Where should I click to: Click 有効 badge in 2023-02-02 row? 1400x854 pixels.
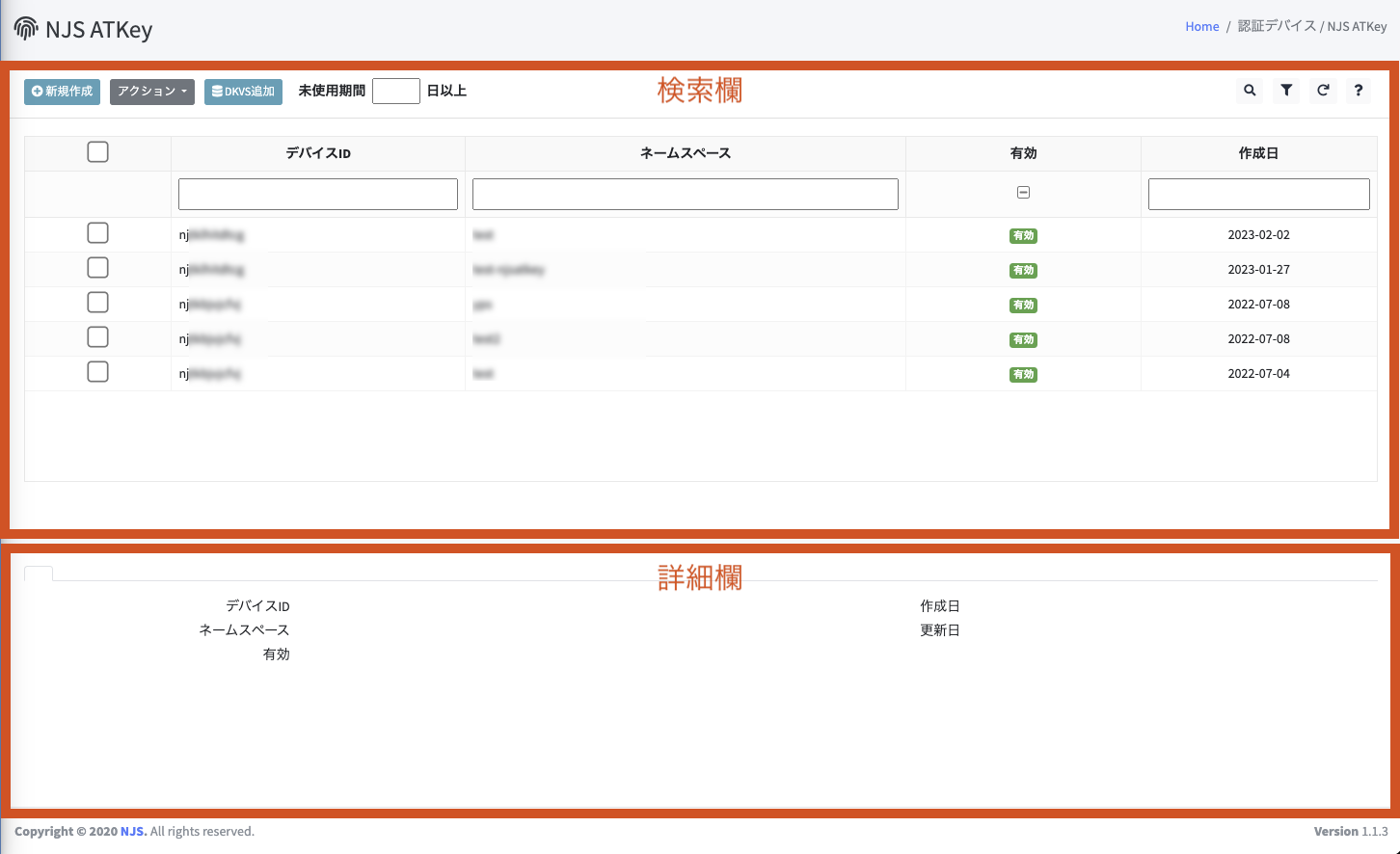pyautogui.click(x=1023, y=235)
